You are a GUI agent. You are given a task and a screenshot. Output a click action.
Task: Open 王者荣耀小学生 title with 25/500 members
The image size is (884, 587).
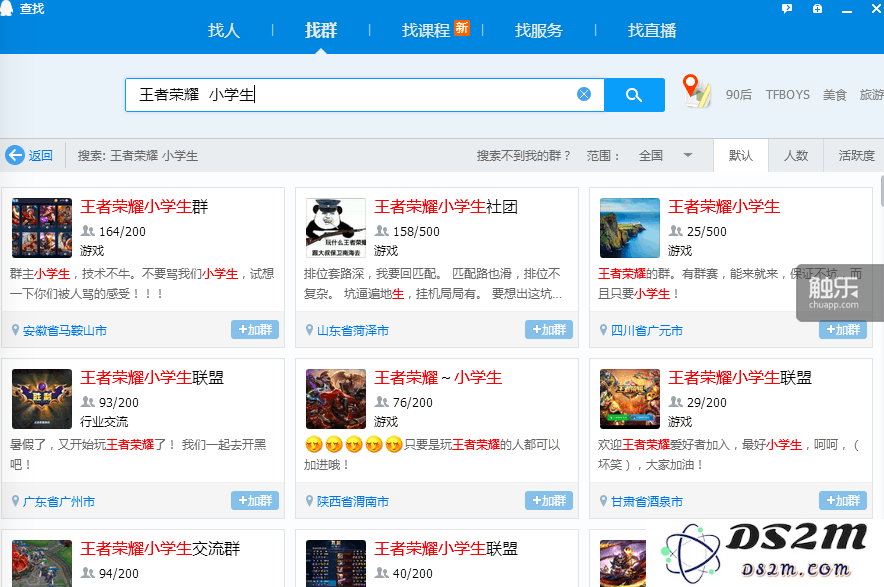pyautogui.click(x=724, y=207)
